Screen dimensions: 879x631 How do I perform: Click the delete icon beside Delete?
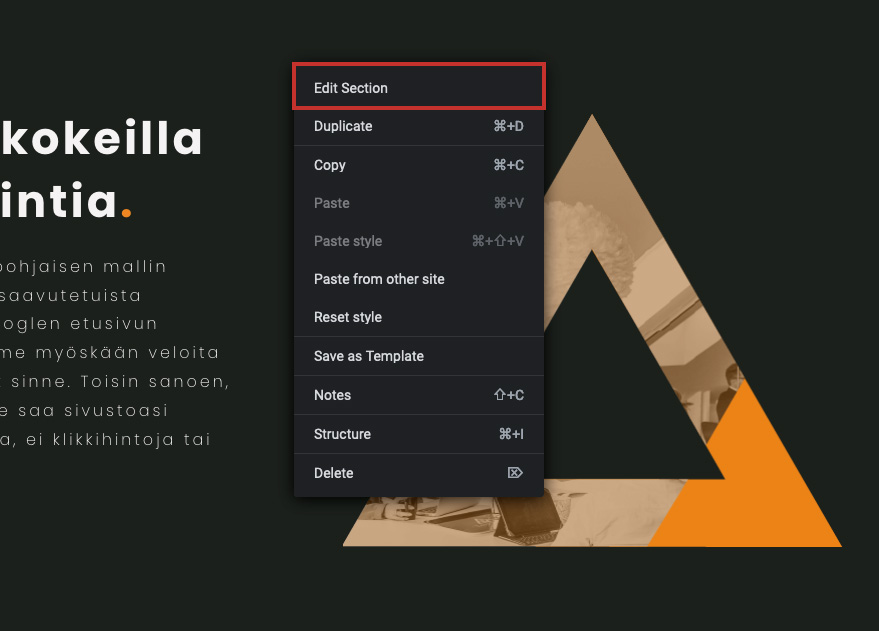click(x=515, y=473)
